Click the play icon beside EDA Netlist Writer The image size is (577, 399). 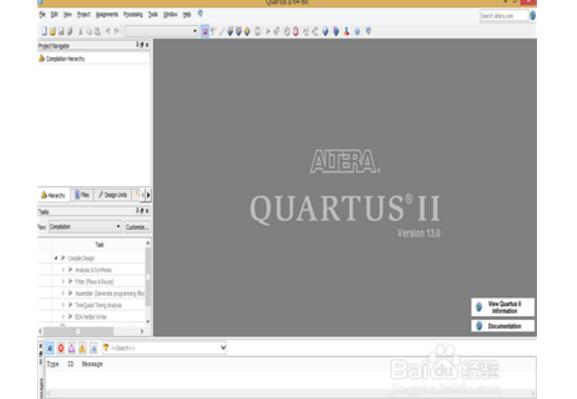[x=70, y=317]
